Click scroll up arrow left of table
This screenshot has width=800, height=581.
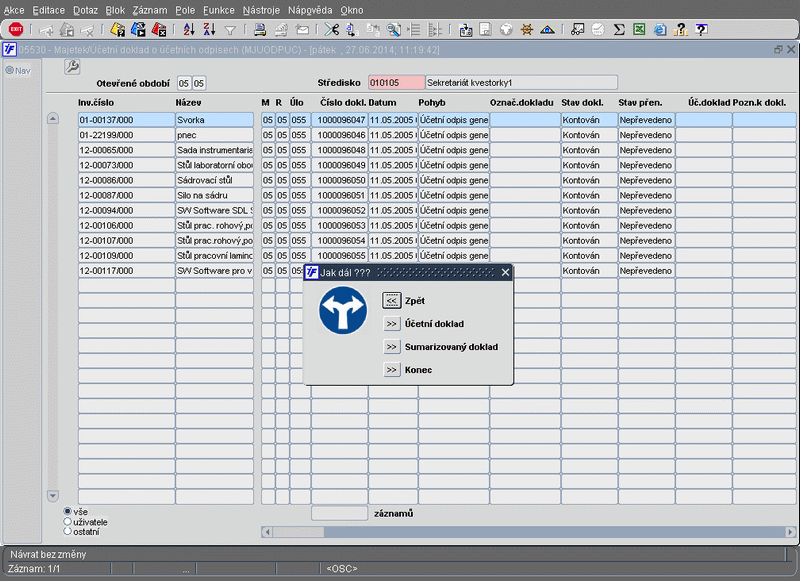pos(54,119)
